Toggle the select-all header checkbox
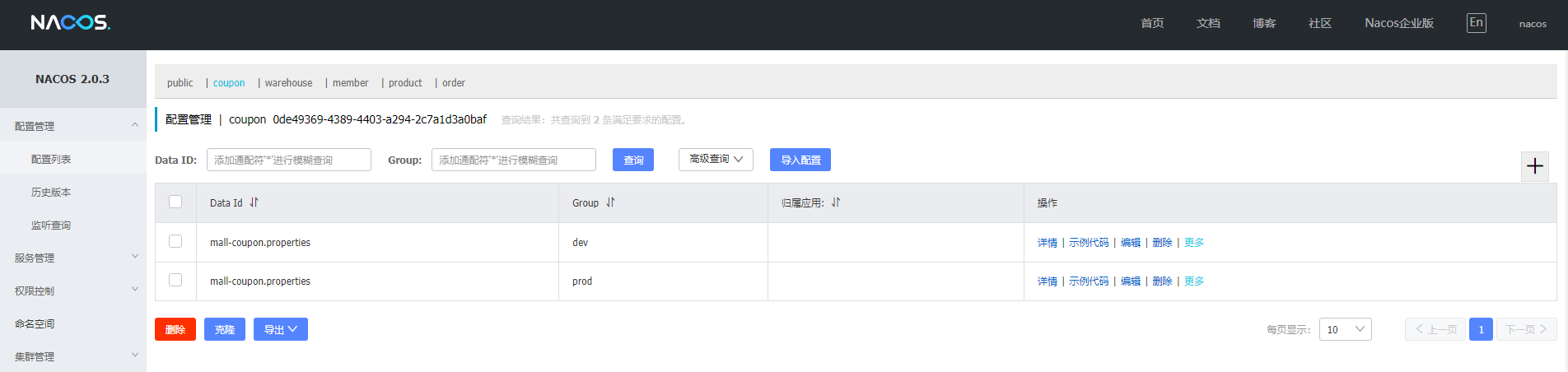1568x372 pixels. pos(175,202)
